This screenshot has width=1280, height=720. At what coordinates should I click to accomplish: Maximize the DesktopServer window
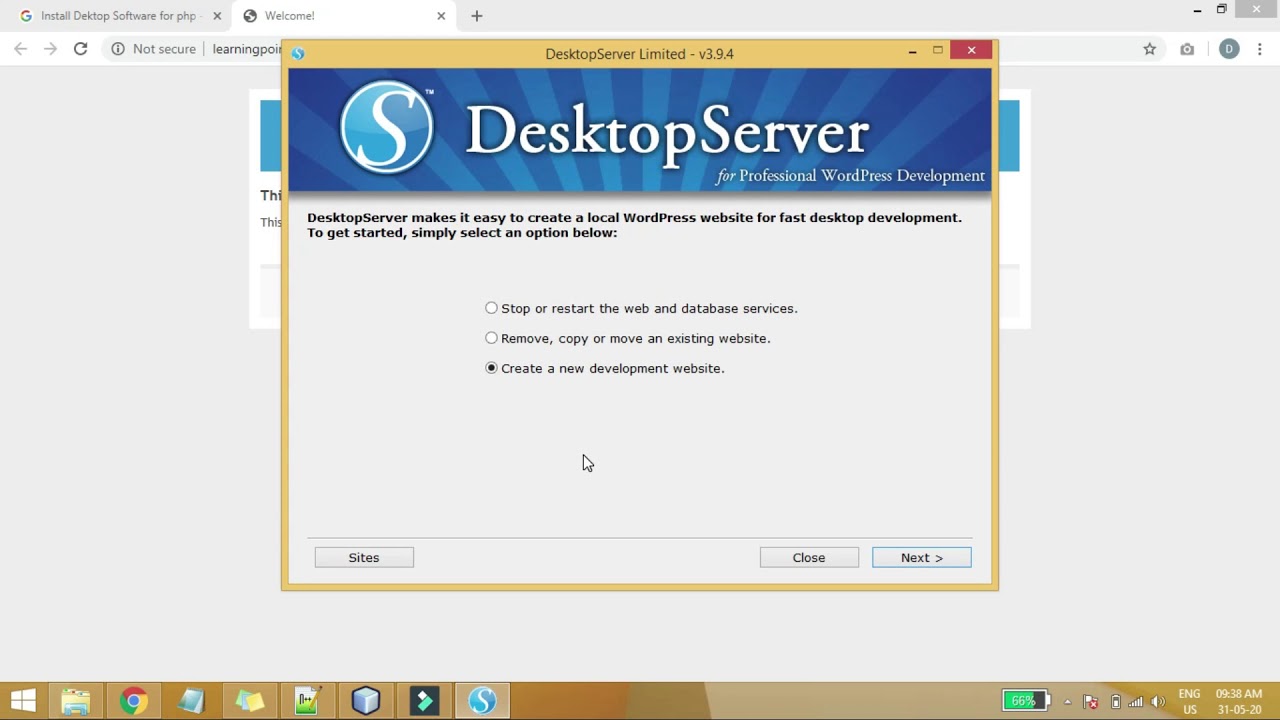click(x=937, y=50)
